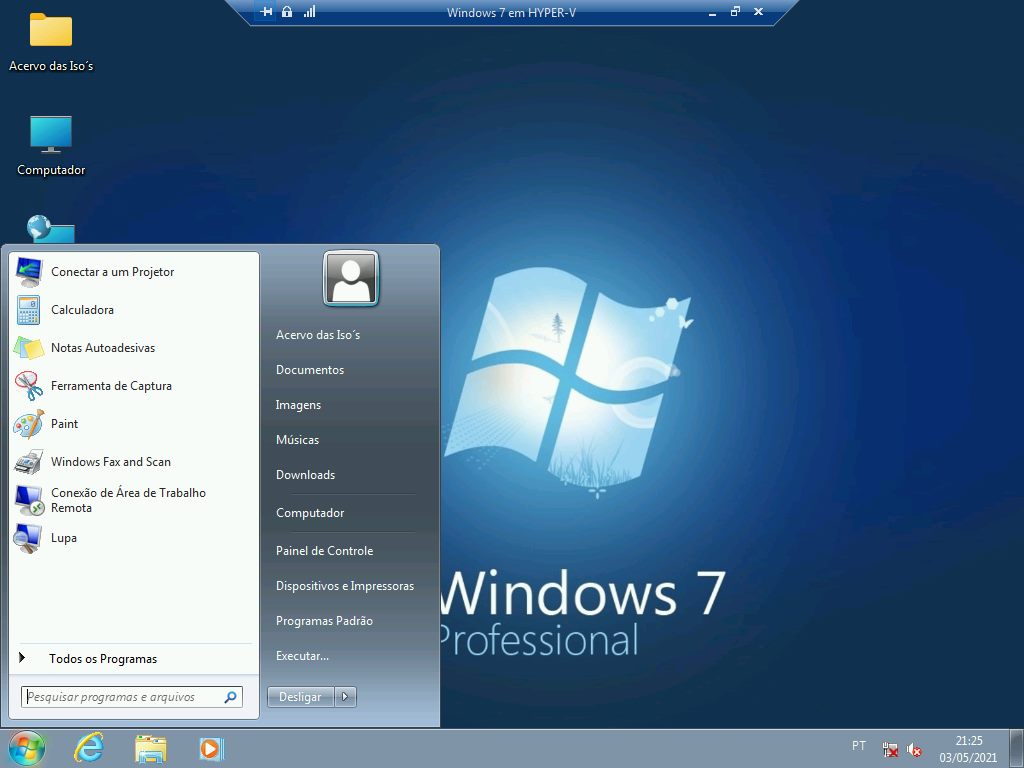Open Músicas from Start menu
This screenshot has height=768, width=1024.
pos(297,440)
